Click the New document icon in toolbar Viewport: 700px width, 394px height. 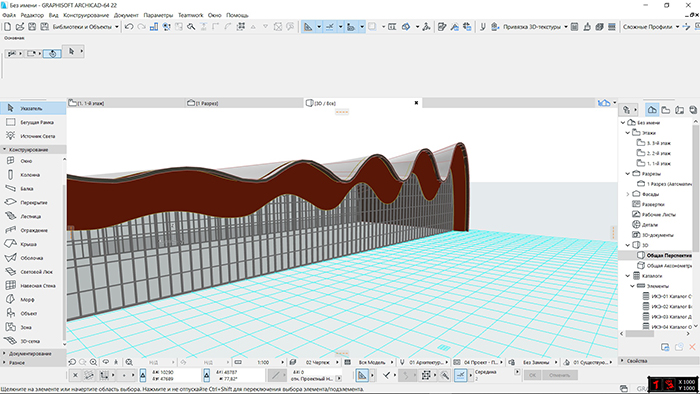click(8, 27)
